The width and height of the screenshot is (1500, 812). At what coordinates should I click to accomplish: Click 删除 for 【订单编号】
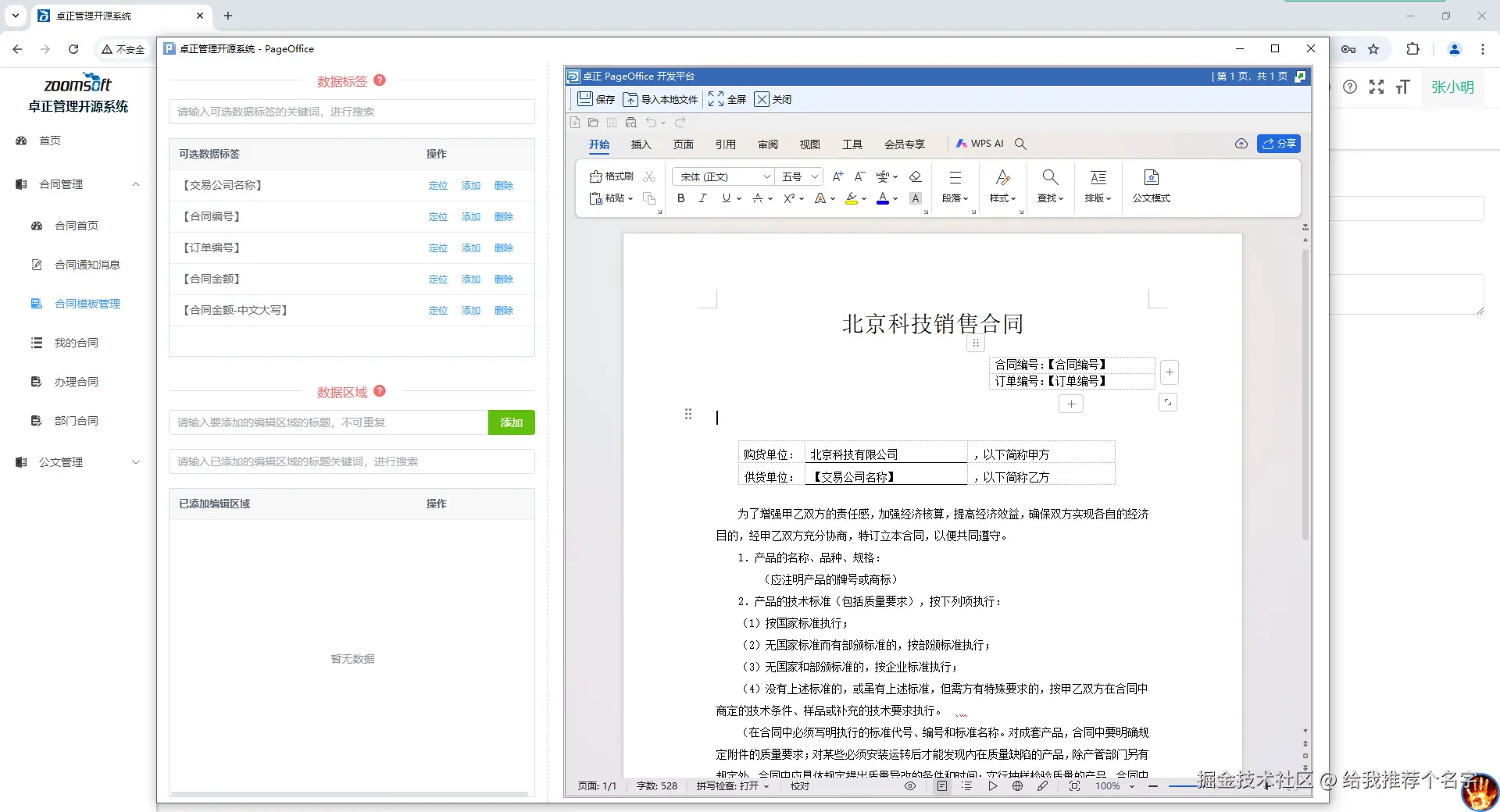(x=504, y=248)
